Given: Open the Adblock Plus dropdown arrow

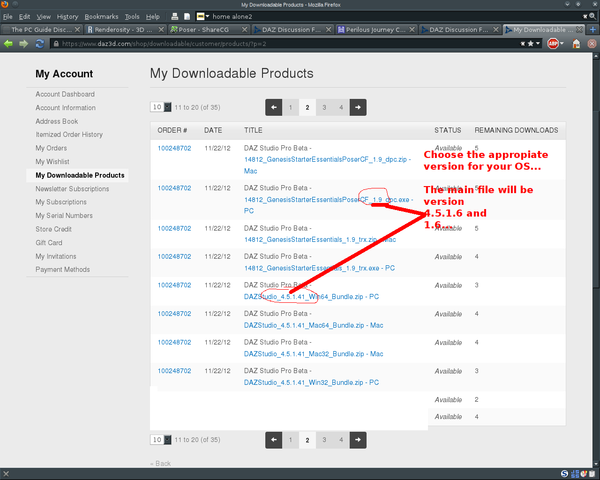Looking at the screenshot, I should coord(562,44).
